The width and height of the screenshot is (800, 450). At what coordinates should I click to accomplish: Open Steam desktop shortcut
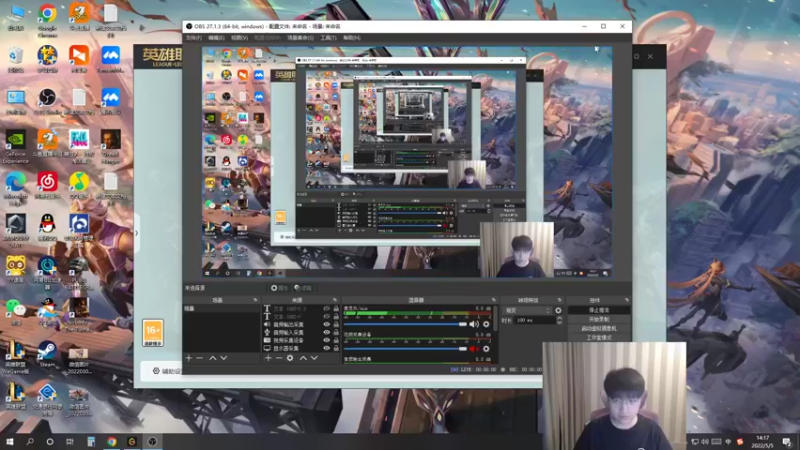pyautogui.click(x=47, y=354)
